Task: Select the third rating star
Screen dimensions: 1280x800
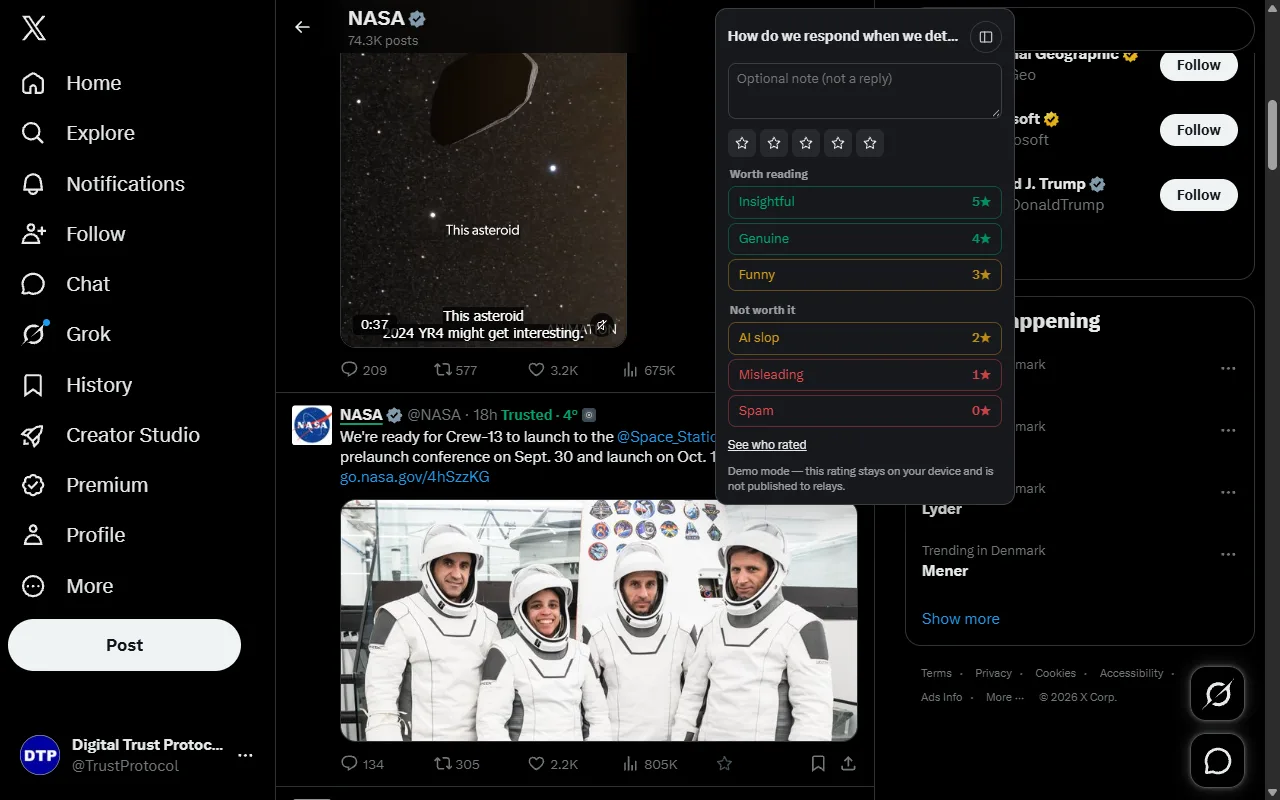Action: (x=806, y=143)
